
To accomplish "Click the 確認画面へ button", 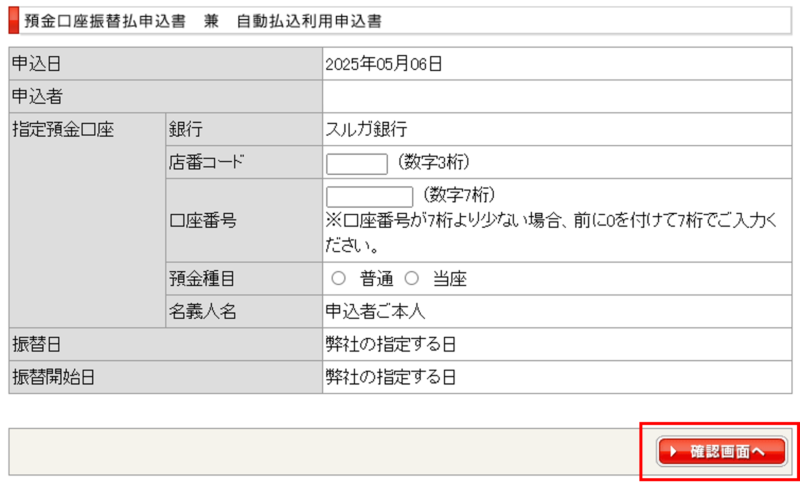I will point(722,451).
